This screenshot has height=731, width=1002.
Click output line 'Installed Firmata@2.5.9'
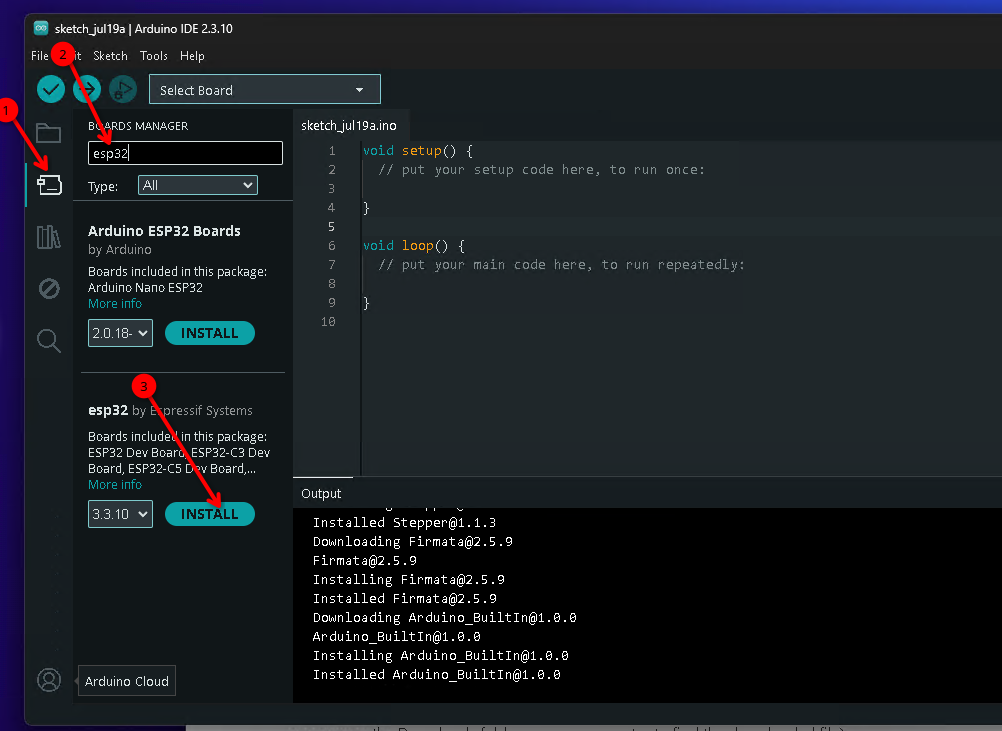click(405, 599)
